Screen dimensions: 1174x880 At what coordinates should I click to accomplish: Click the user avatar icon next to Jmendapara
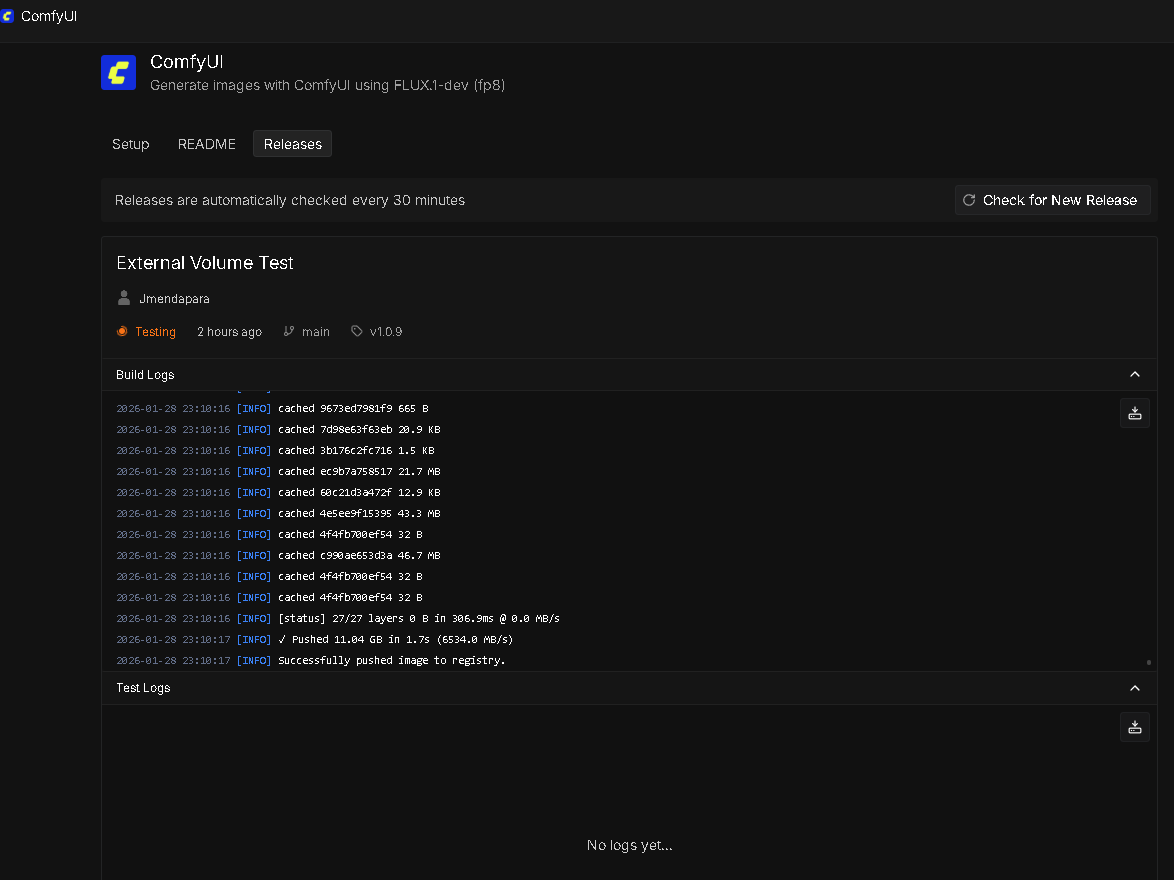pyautogui.click(x=123, y=298)
